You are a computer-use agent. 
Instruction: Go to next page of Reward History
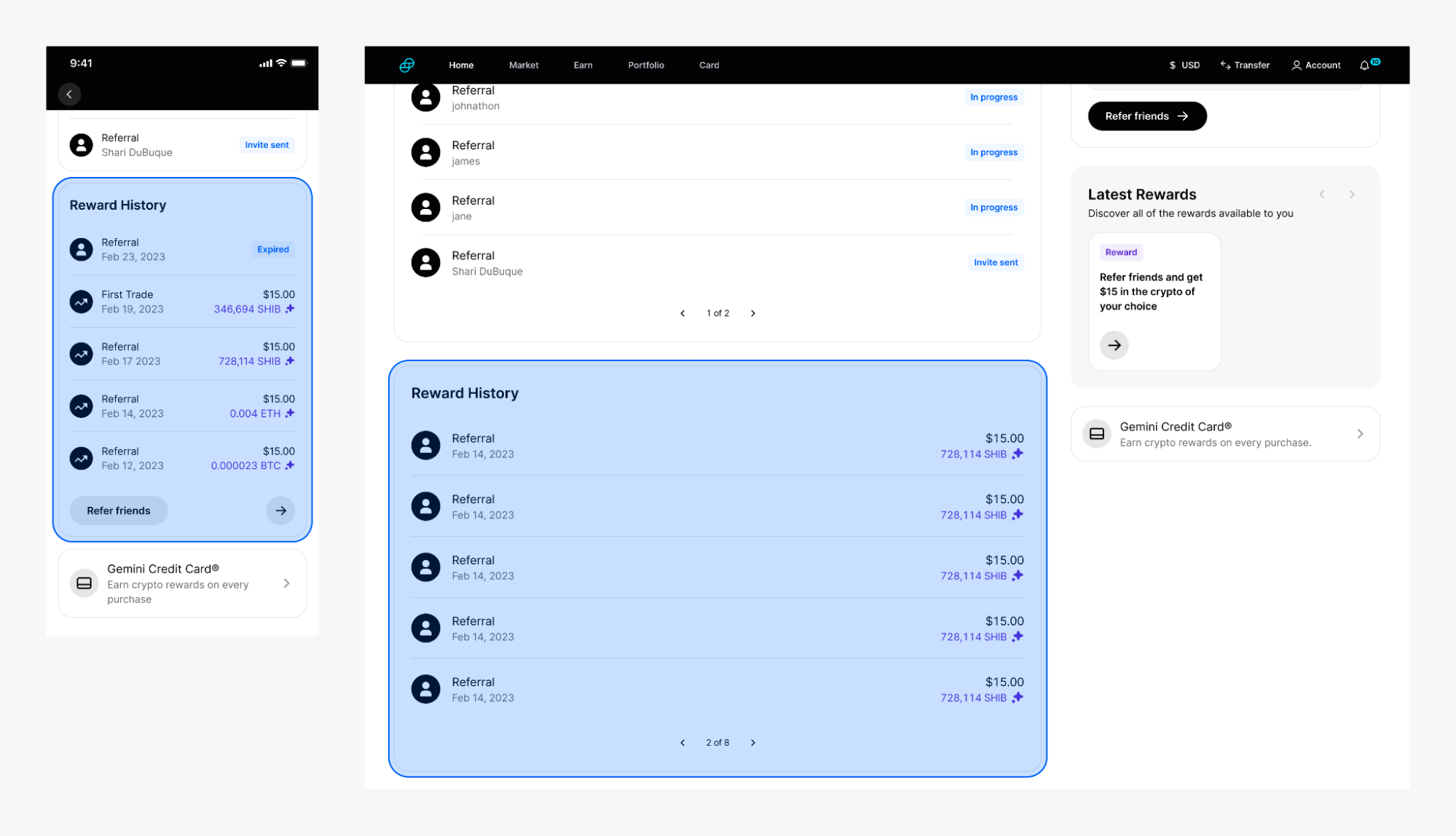coord(753,743)
